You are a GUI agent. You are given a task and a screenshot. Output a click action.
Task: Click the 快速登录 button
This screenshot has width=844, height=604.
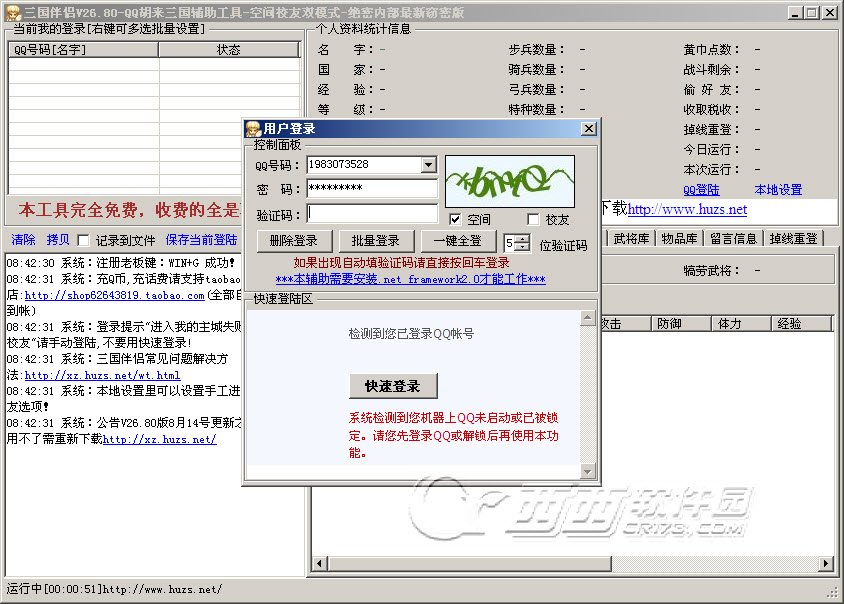[x=393, y=386]
